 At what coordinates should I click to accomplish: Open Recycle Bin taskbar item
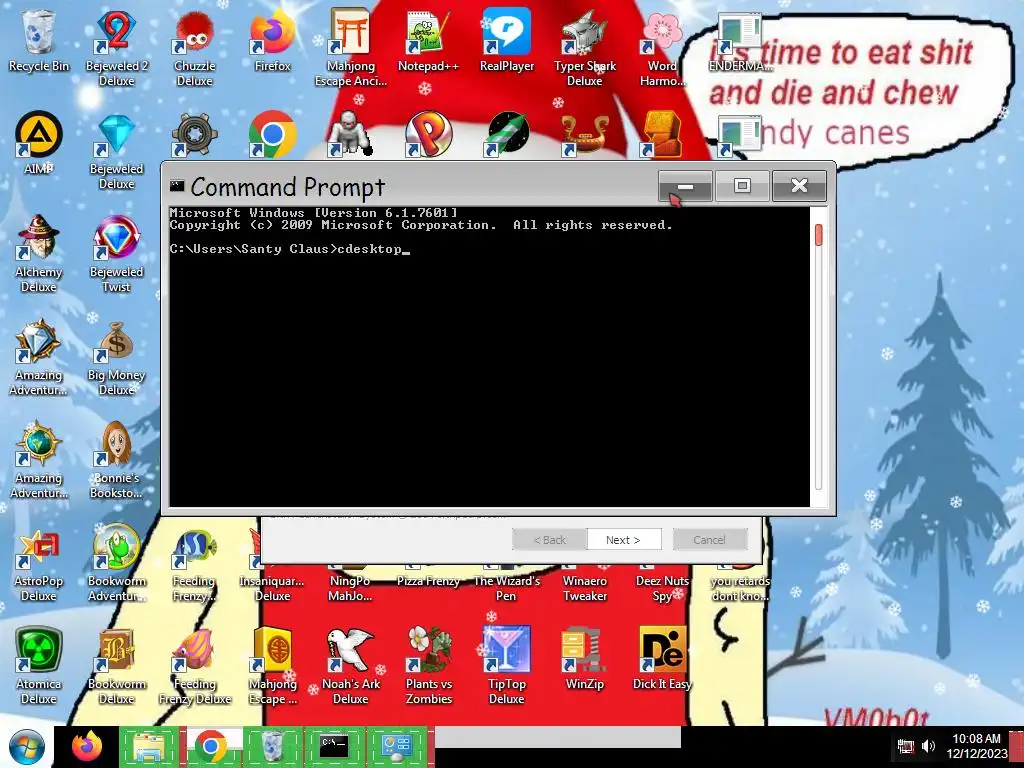[x=273, y=746]
